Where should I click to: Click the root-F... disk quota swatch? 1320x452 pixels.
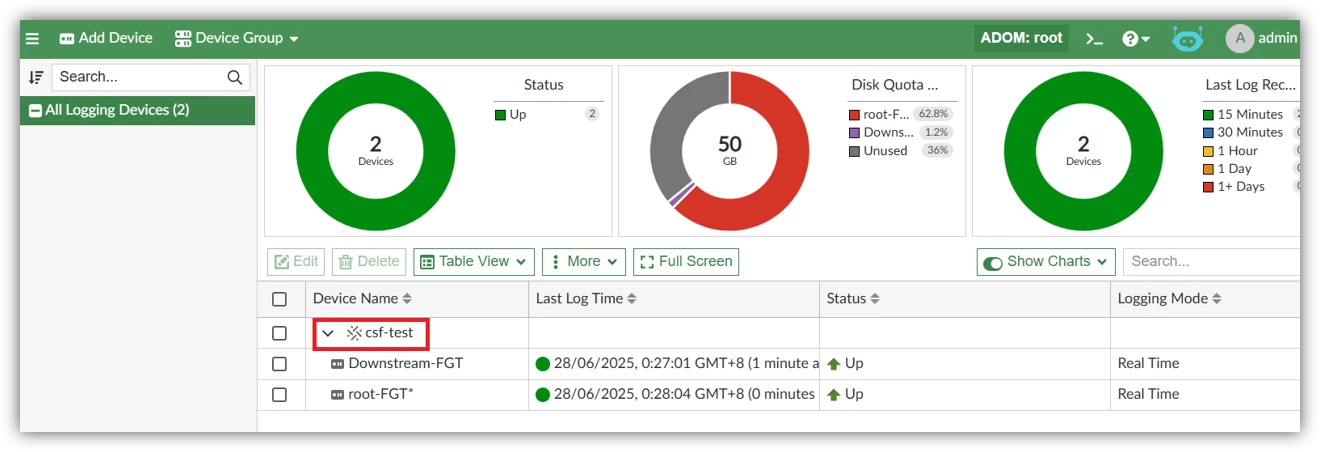click(854, 115)
